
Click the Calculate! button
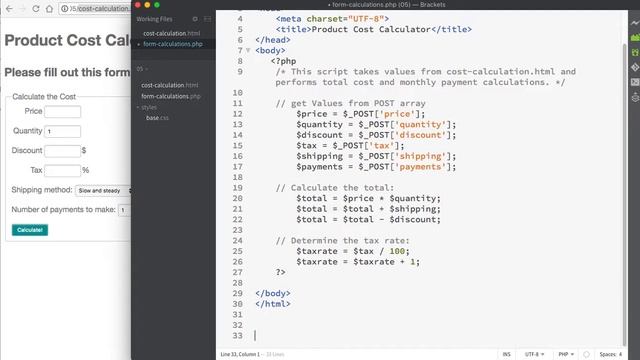(30, 230)
